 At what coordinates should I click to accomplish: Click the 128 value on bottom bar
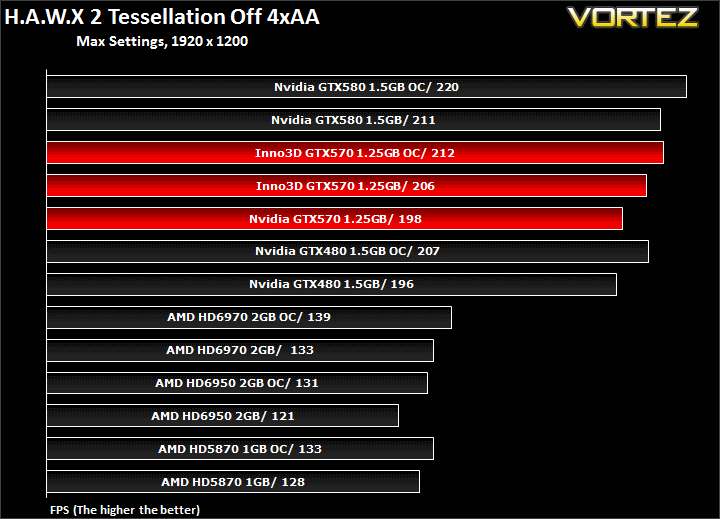(293, 482)
